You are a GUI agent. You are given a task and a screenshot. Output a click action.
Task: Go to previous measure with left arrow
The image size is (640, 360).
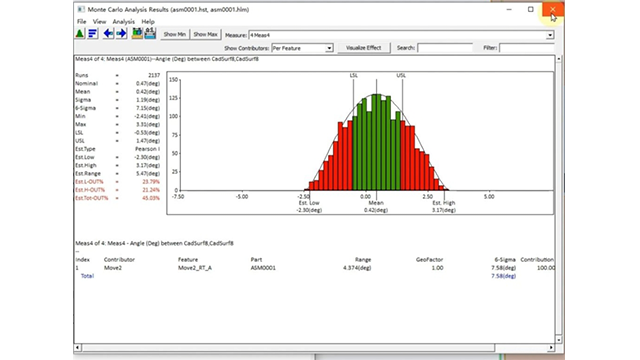[x=109, y=34]
